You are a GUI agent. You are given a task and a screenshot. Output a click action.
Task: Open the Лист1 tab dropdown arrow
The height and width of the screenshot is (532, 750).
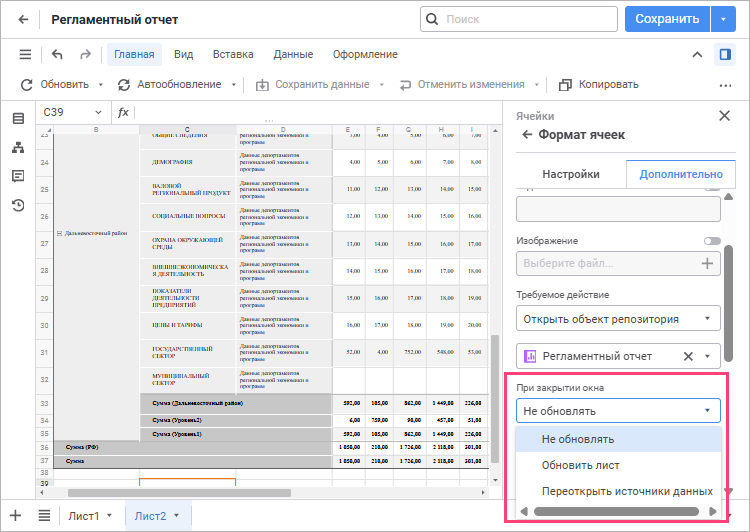coord(110,515)
